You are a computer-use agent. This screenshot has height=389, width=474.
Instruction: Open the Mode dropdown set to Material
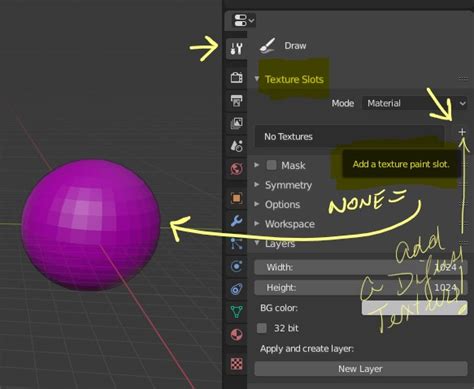click(415, 103)
